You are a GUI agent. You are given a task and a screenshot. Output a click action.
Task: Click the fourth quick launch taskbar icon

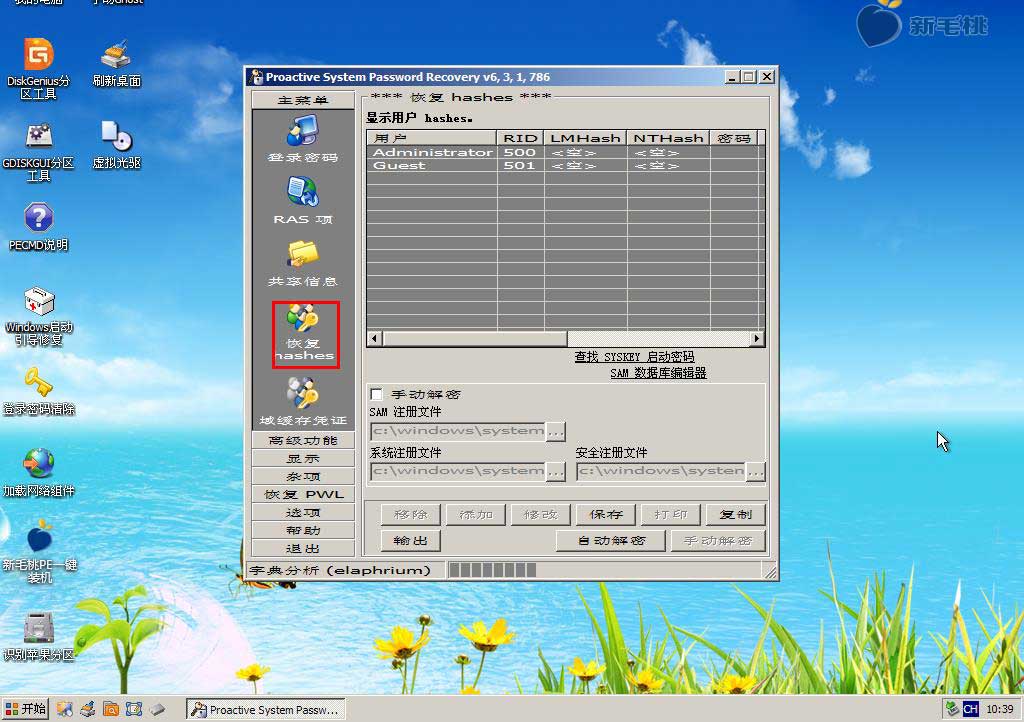[x=134, y=709]
